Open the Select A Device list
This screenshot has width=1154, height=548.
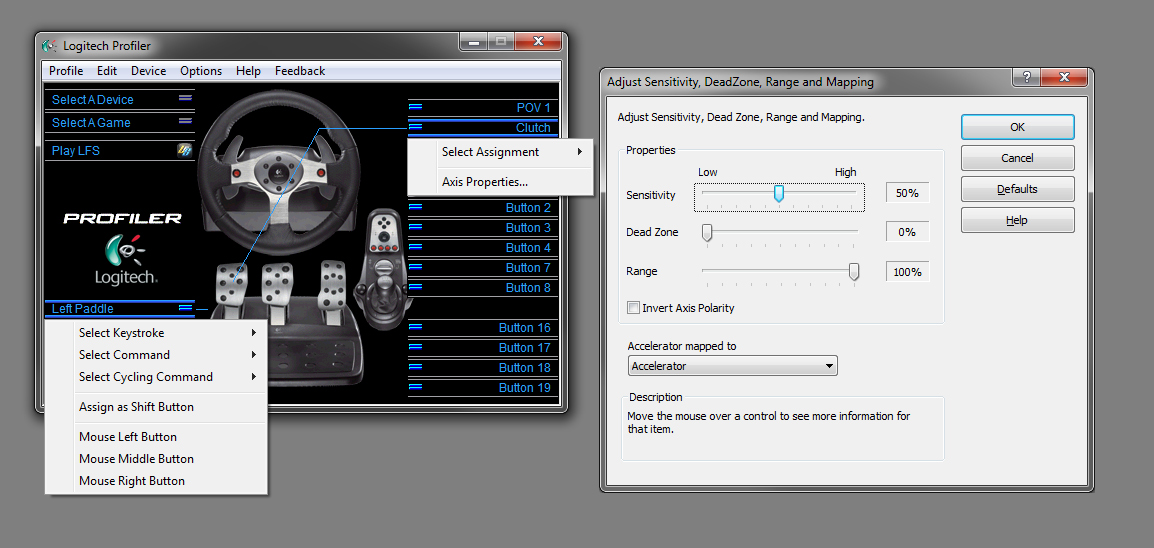coord(120,99)
